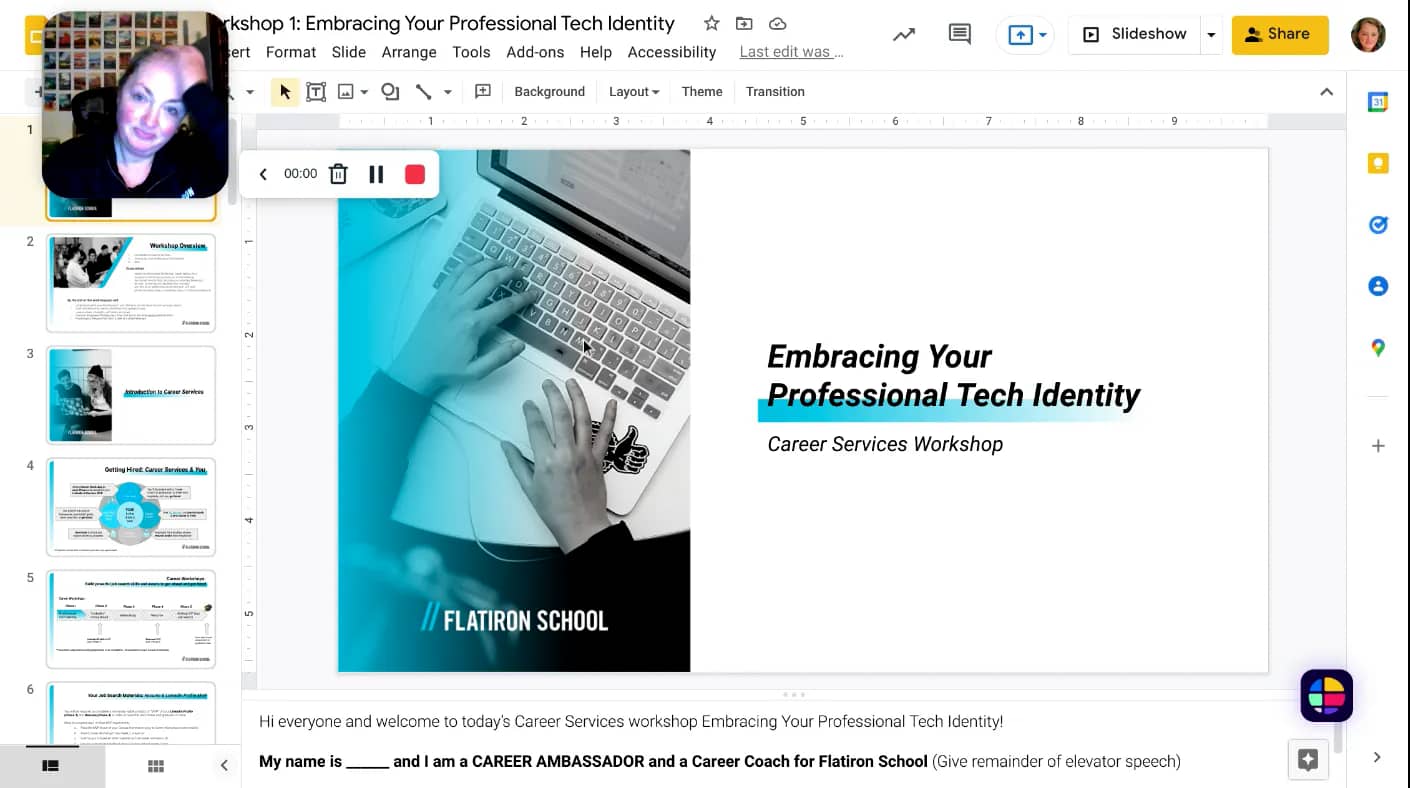Screen dimensions: 1410x788
Task: Stop the recording with the red button
Action: click(x=415, y=174)
